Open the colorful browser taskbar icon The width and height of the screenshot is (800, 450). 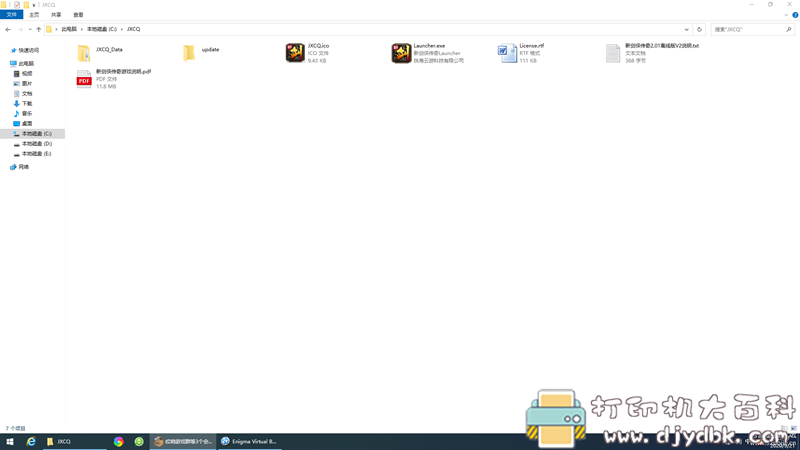point(118,441)
